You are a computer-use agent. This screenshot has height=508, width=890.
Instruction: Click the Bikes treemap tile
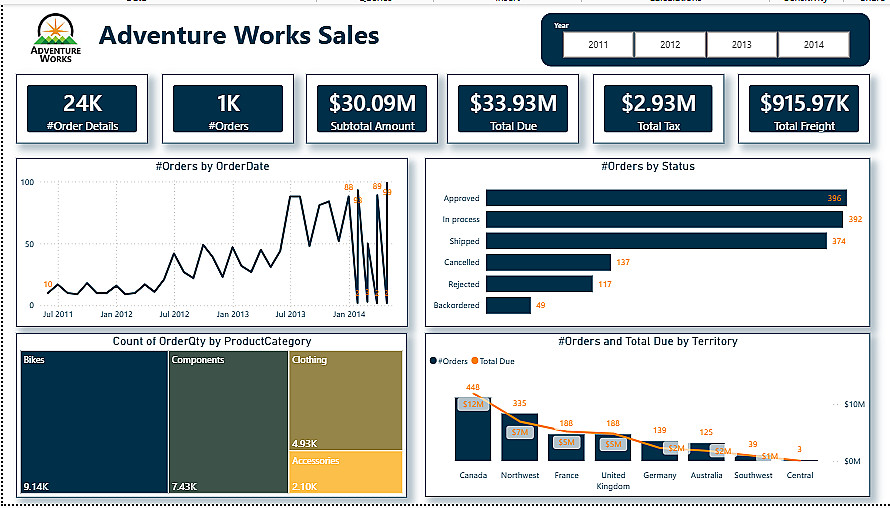tap(94, 422)
